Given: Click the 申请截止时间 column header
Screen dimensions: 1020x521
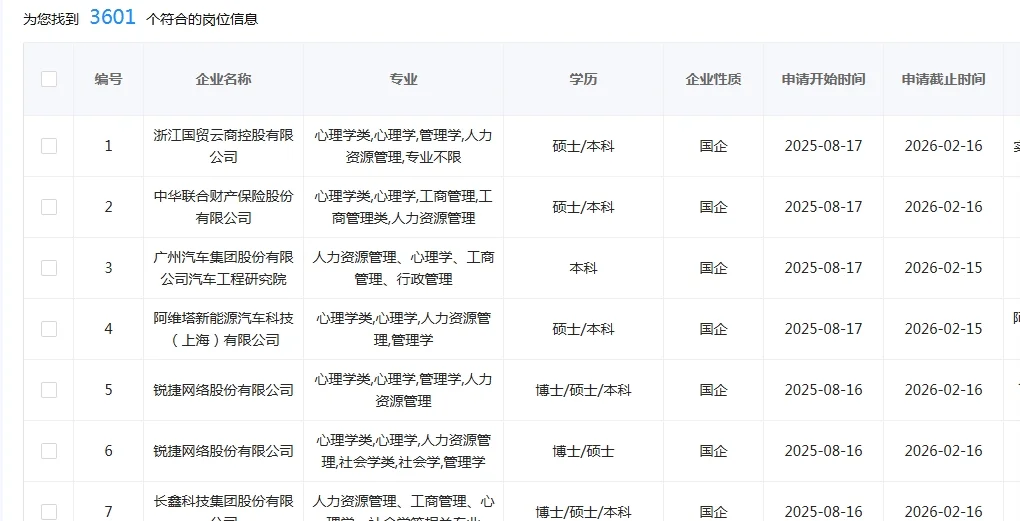Looking at the screenshot, I should (943, 79).
